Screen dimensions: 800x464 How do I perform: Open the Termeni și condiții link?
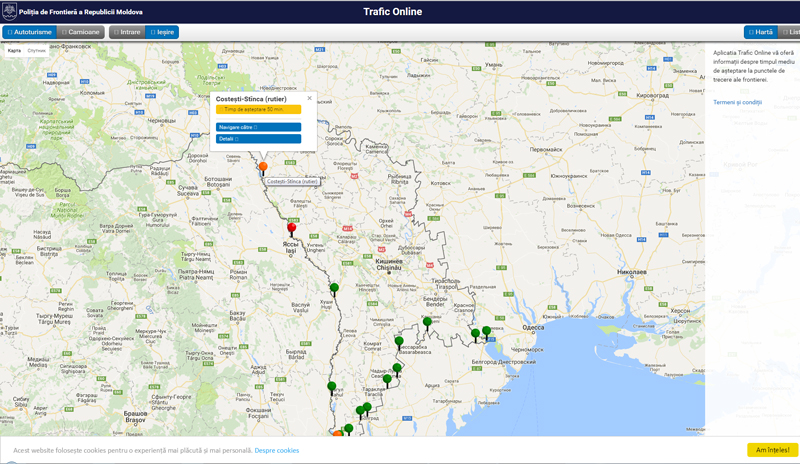pos(737,102)
